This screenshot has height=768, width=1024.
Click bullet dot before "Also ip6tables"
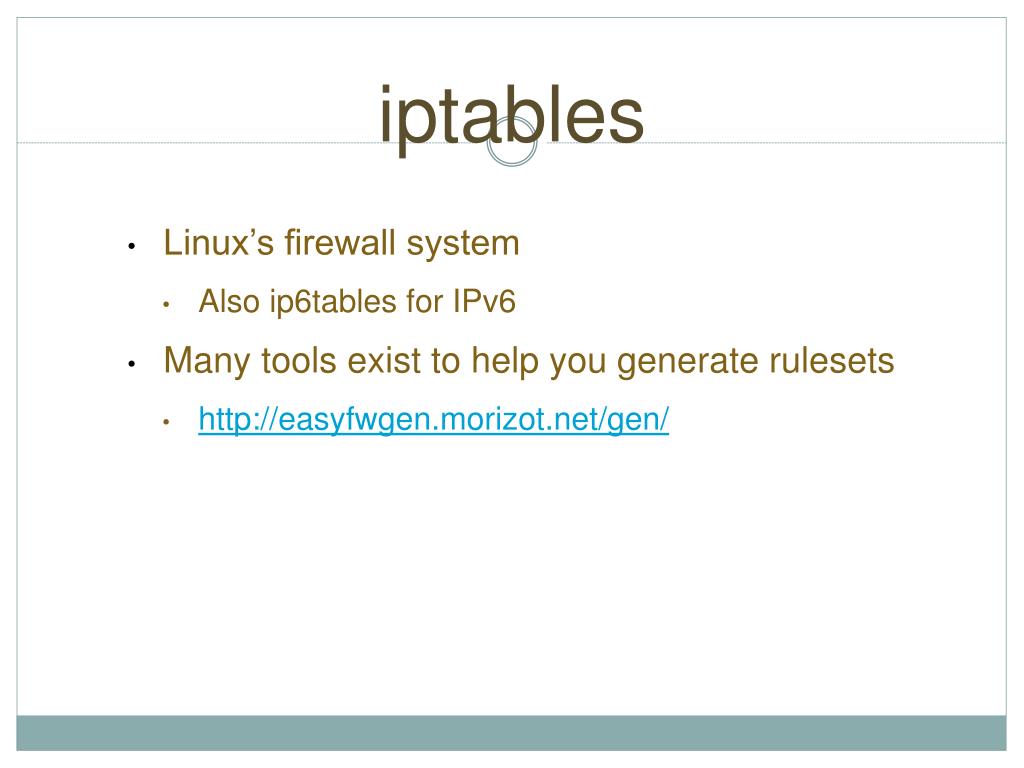coord(167,304)
